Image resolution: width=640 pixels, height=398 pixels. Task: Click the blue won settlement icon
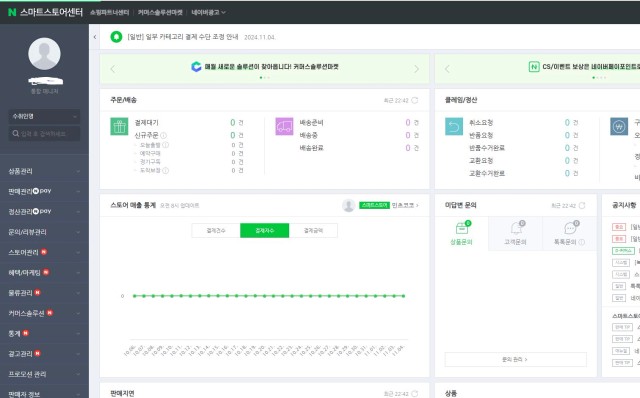(x=619, y=127)
